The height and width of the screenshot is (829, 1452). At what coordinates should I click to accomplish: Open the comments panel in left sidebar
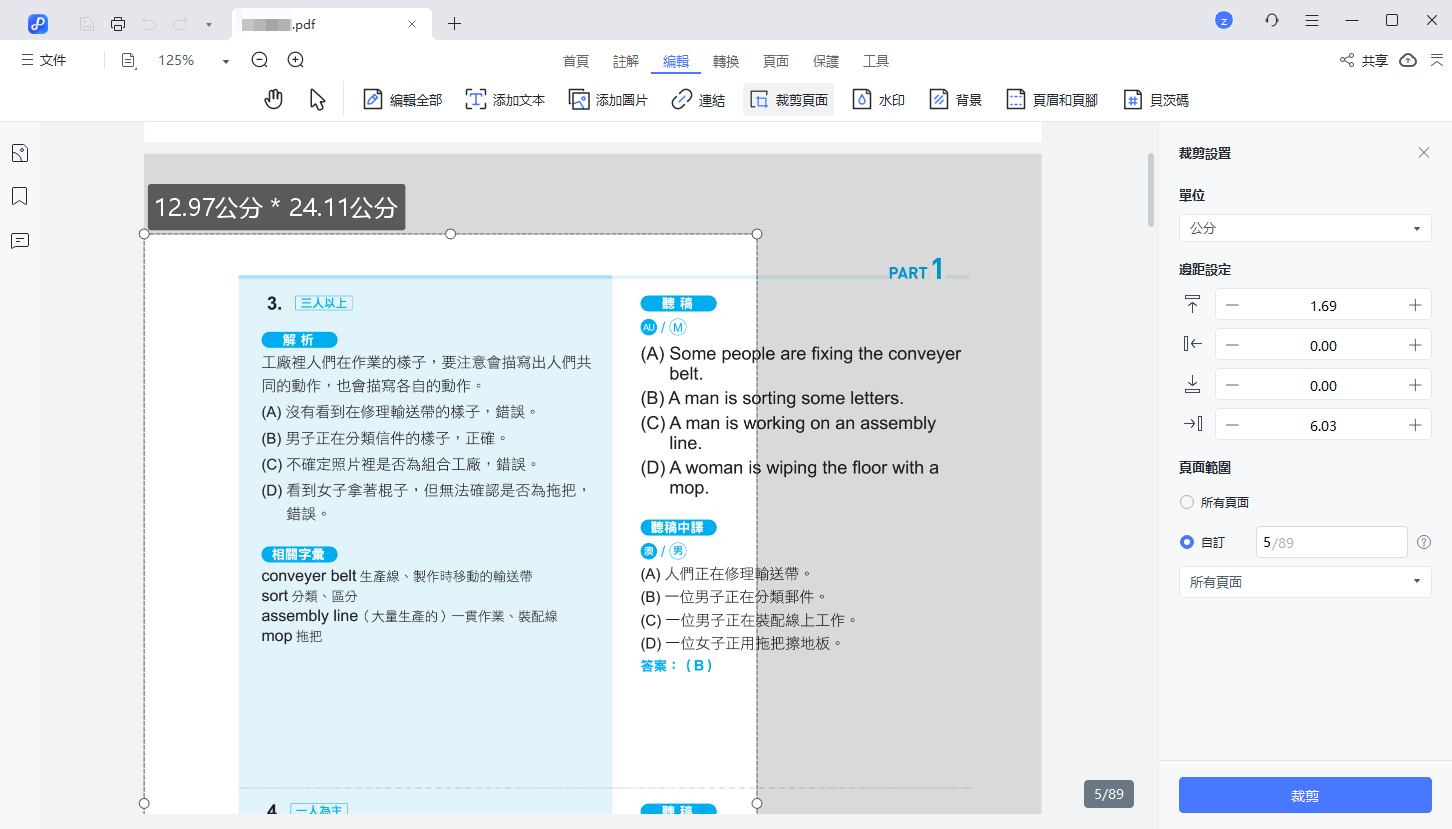click(19, 240)
